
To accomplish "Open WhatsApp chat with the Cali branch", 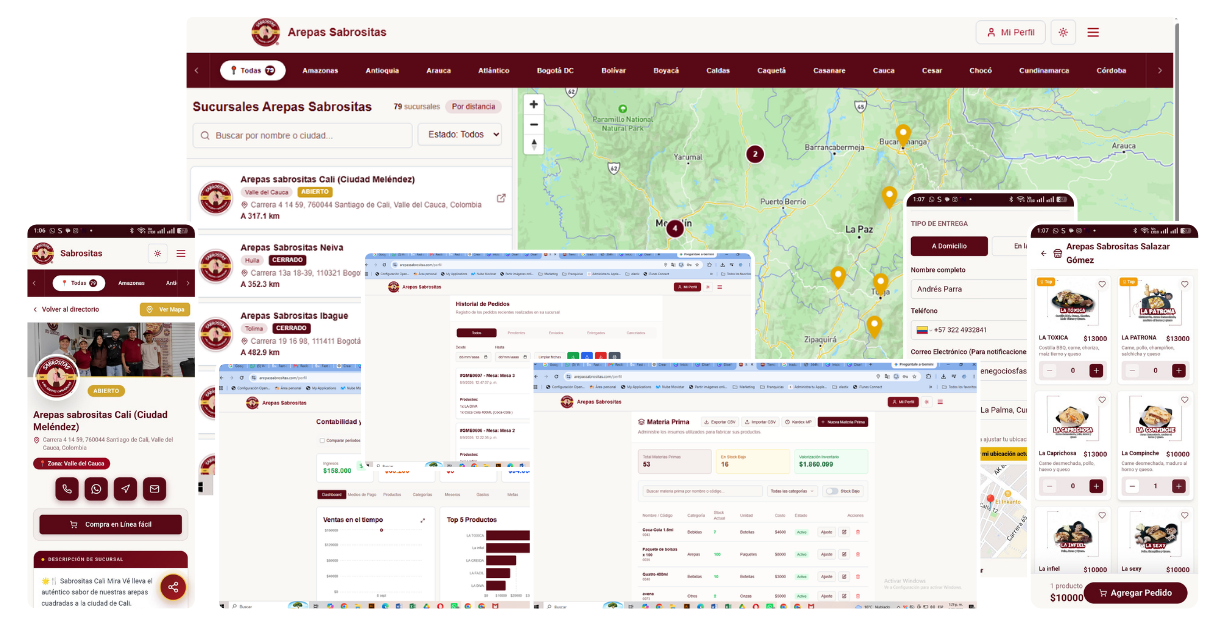I will tap(96, 489).
